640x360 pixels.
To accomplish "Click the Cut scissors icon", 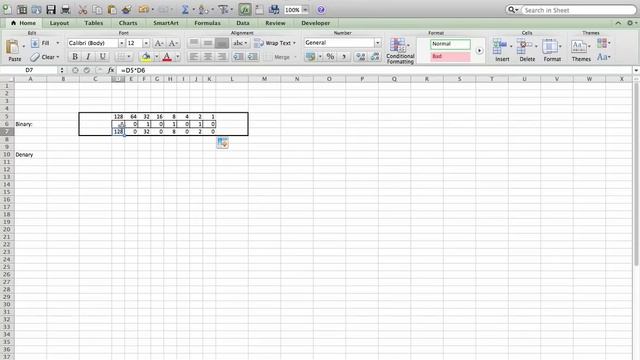I will [x=83, y=9].
